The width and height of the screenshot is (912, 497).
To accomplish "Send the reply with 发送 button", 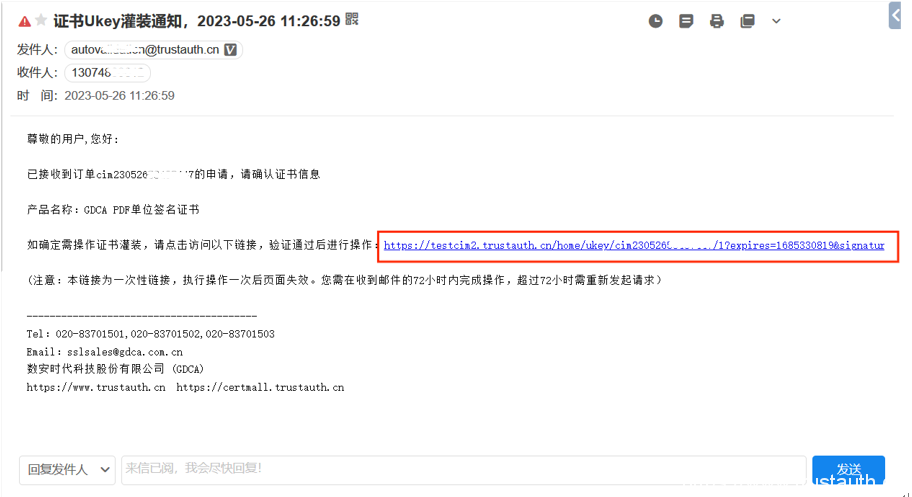I will [x=849, y=470].
